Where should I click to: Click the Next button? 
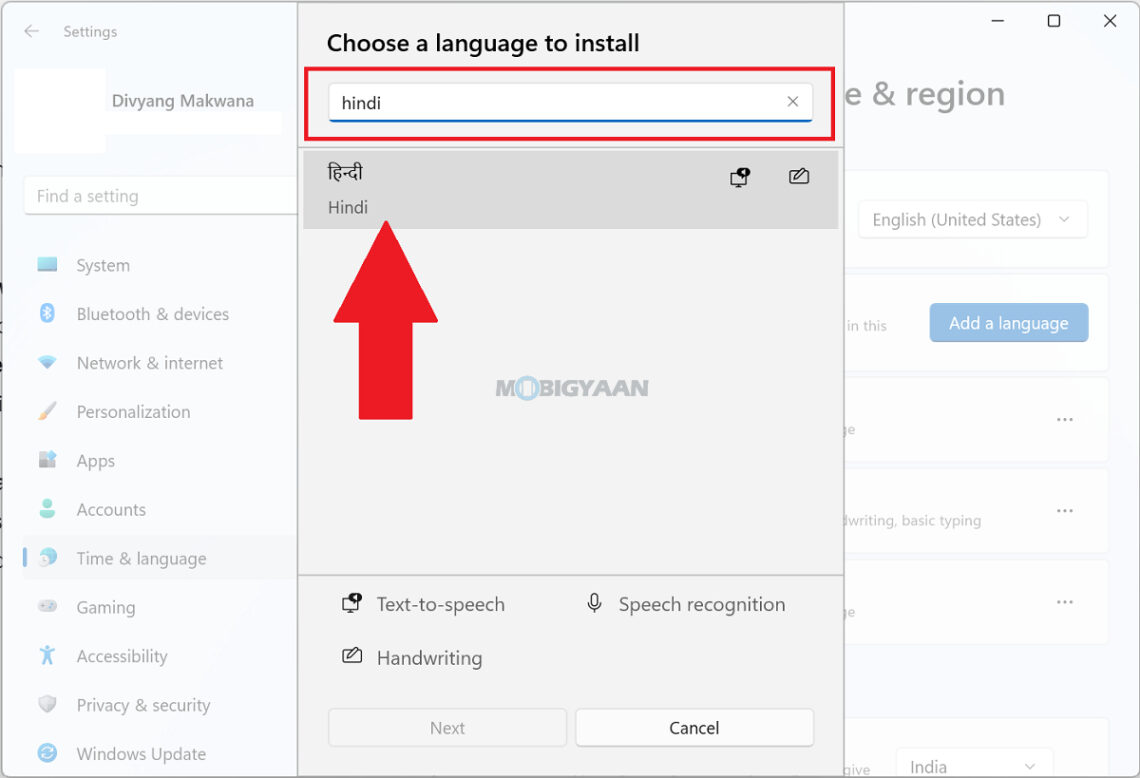[x=447, y=728]
